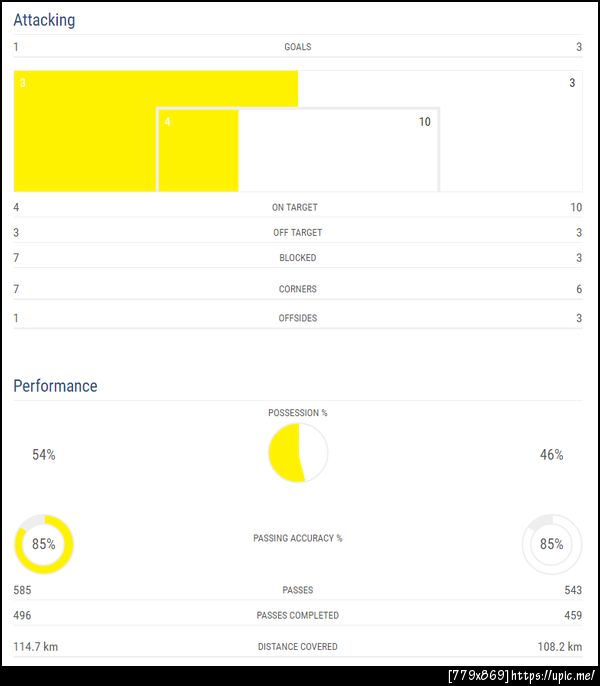Viewport: 600px width, 686px height.
Task: Click the yellow on-target area inside goal frame
Action: click(198, 150)
